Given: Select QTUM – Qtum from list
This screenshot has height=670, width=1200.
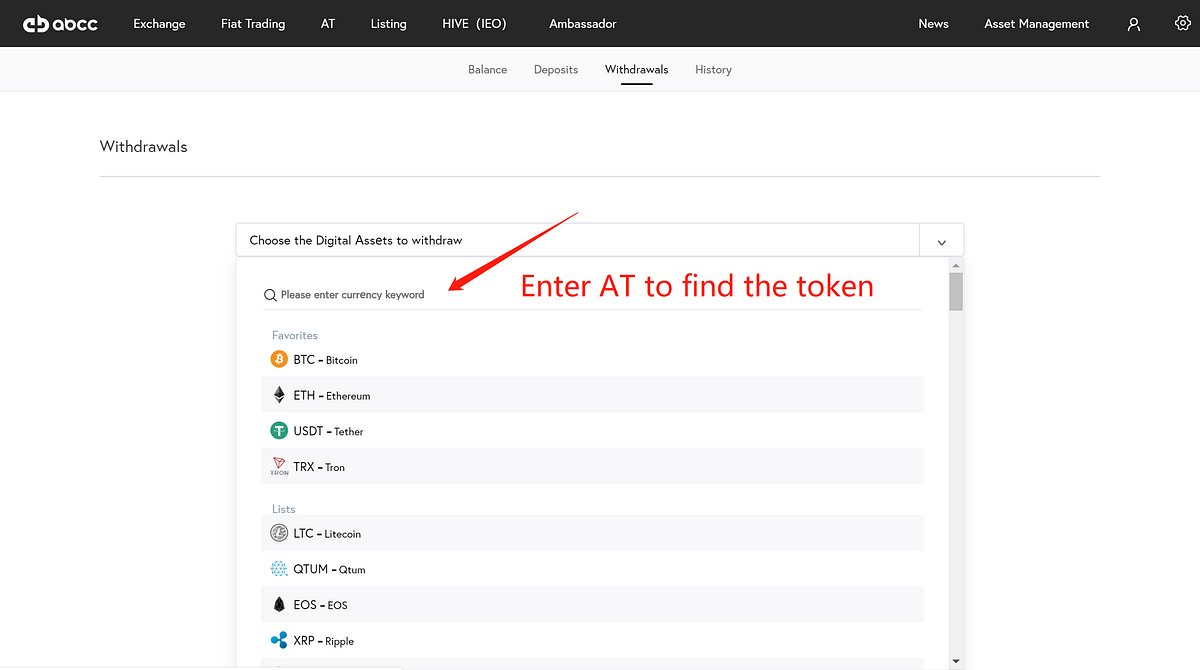Looking at the screenshot, I should point(592,569).
